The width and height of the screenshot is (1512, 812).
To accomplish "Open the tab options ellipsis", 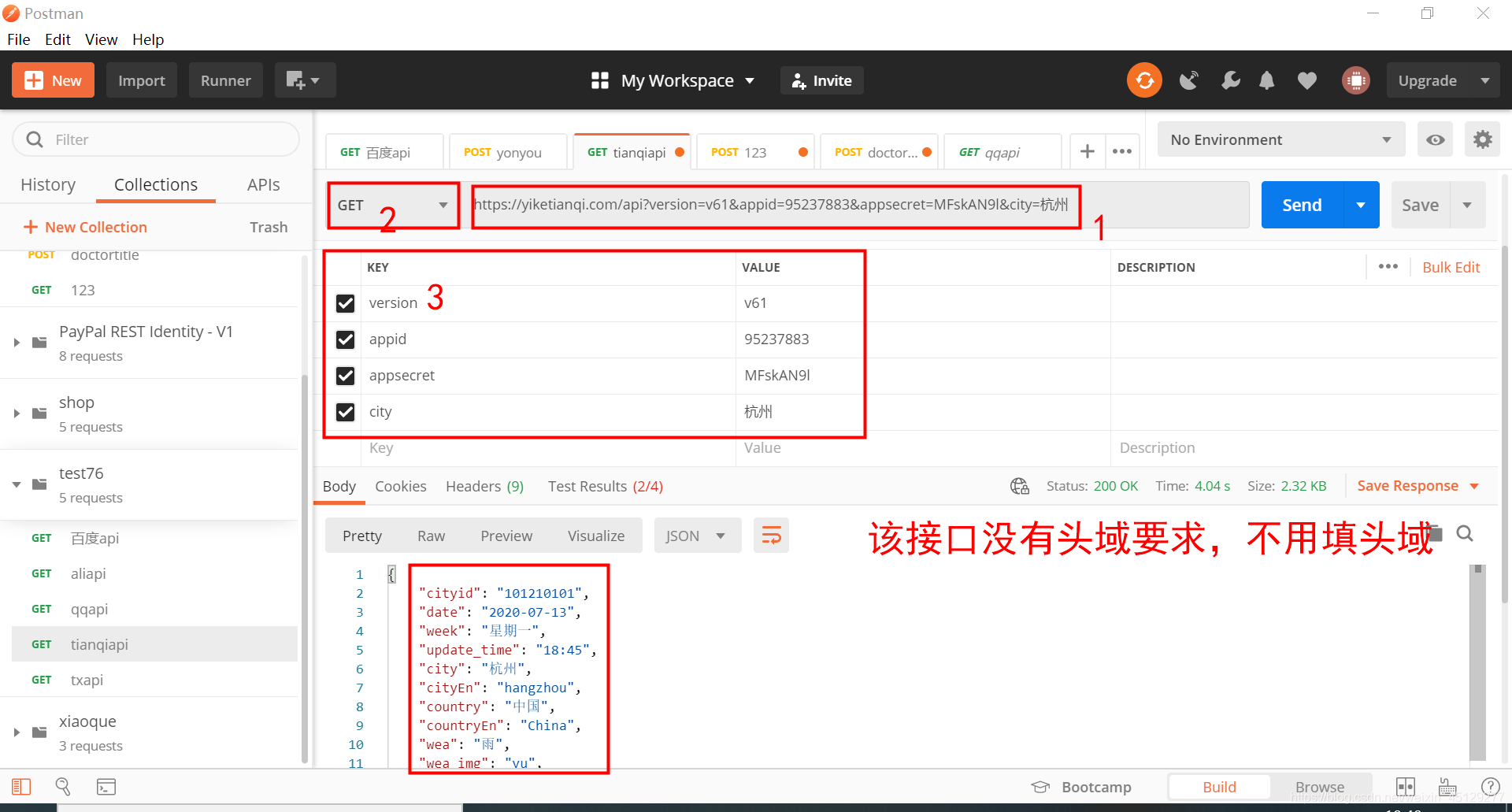I will coord(1122,151).
